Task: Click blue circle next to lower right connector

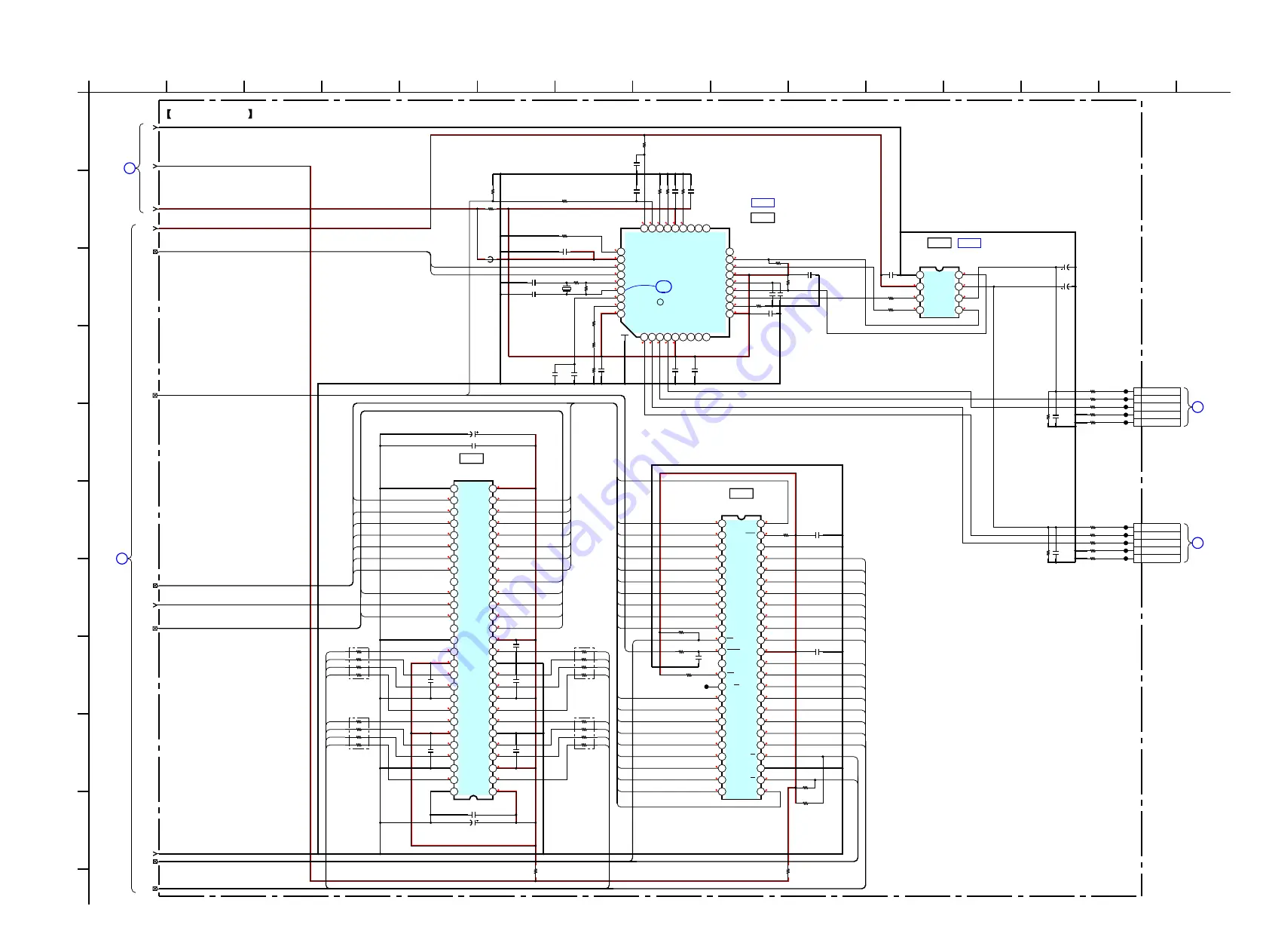Action: point(1197,543)
